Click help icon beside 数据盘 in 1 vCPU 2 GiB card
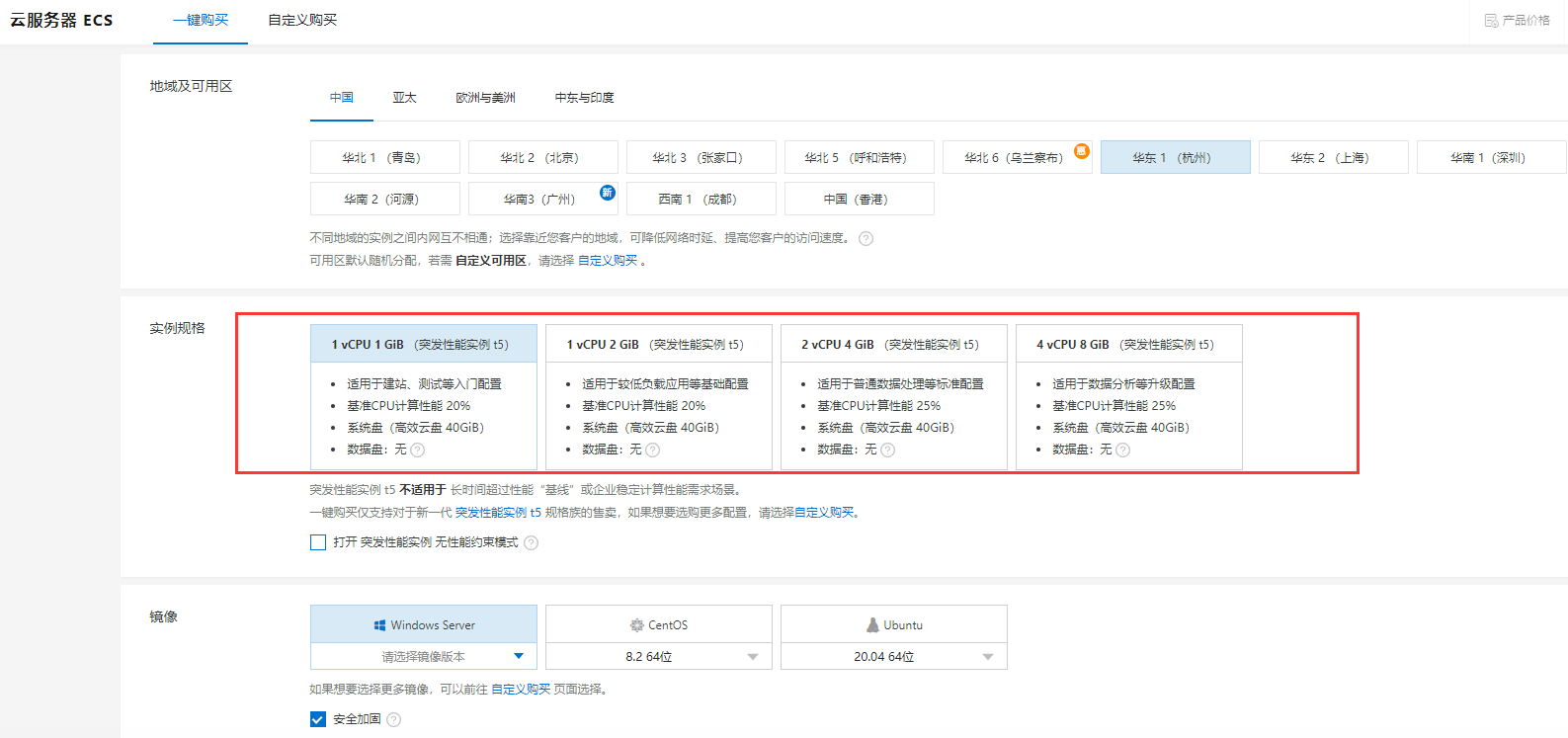 652,450
